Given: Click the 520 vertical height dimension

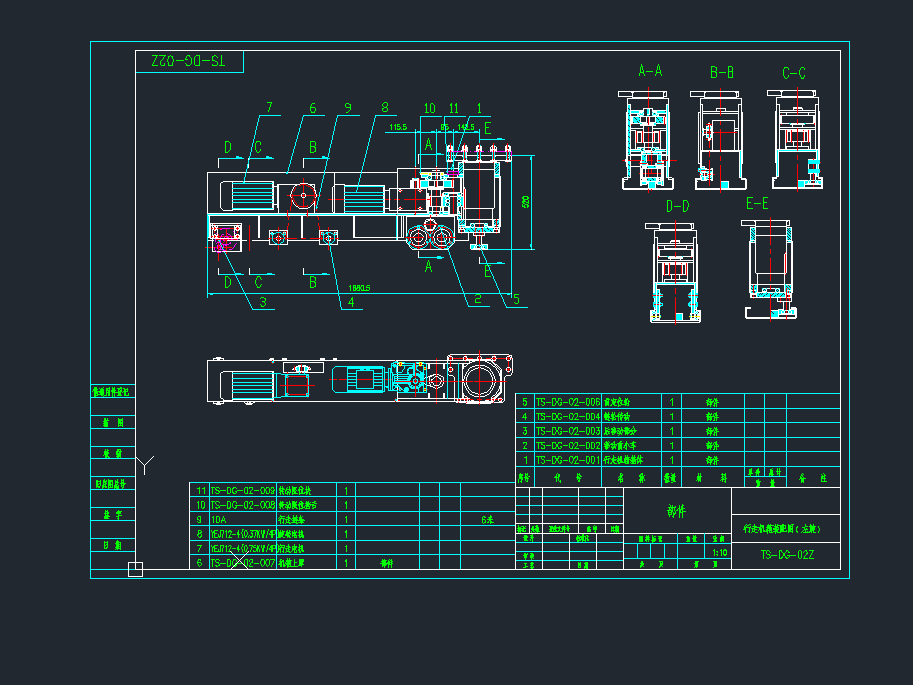Looking at the screenshot, I should pos(525,201).
